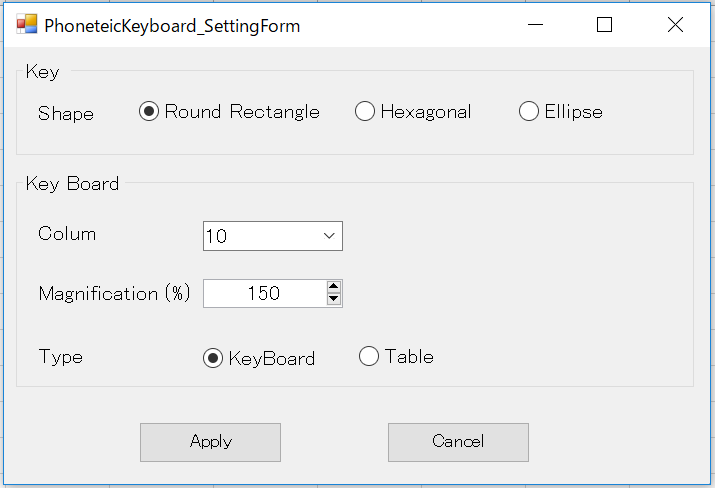Image resolution: width=715 pixels, height=488 pixels.
Task: Close the PhoneteicKeyboard_SettingForm window
Action: point(675,25)
